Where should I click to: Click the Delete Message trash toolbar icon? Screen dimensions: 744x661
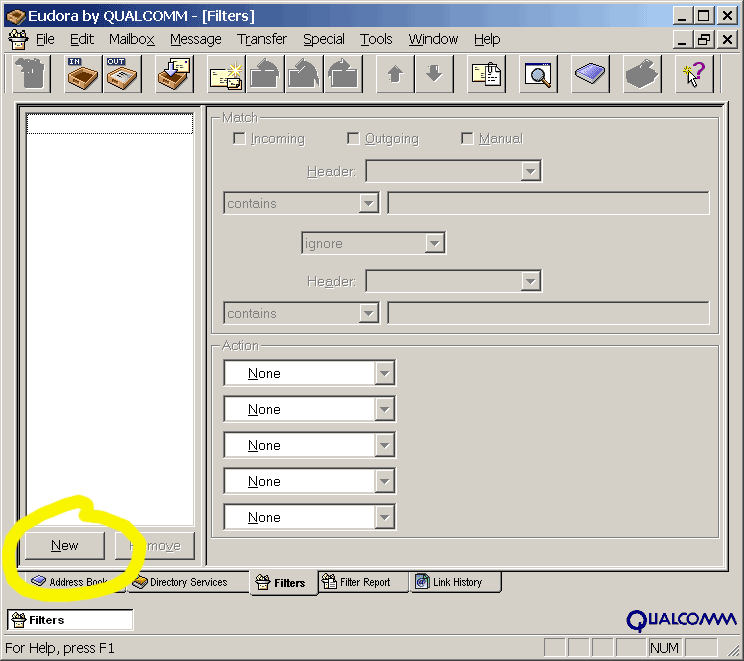pos(31,74)
